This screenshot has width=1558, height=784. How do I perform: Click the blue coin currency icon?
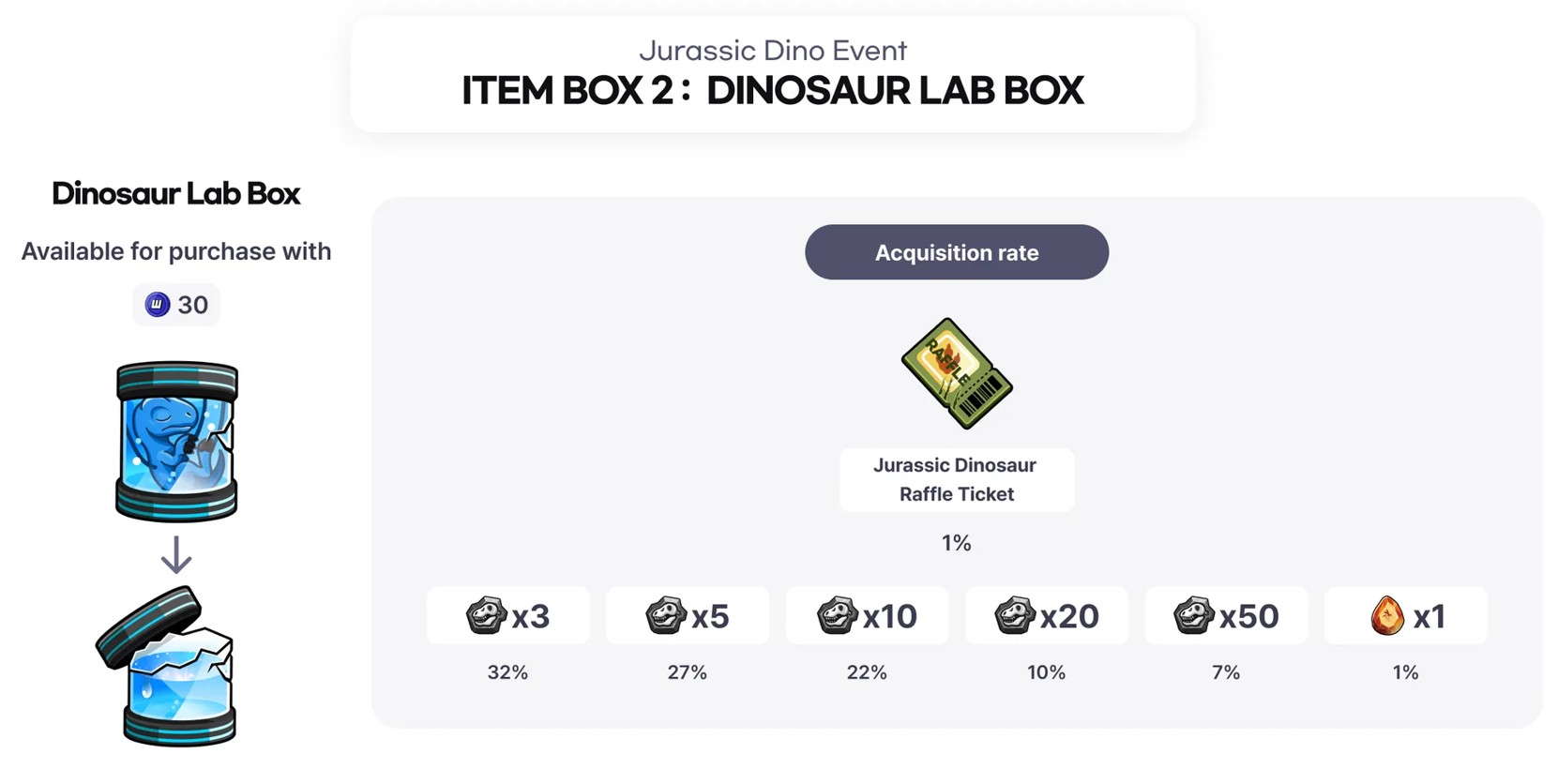pyautogui.click(x=158, y=305)
